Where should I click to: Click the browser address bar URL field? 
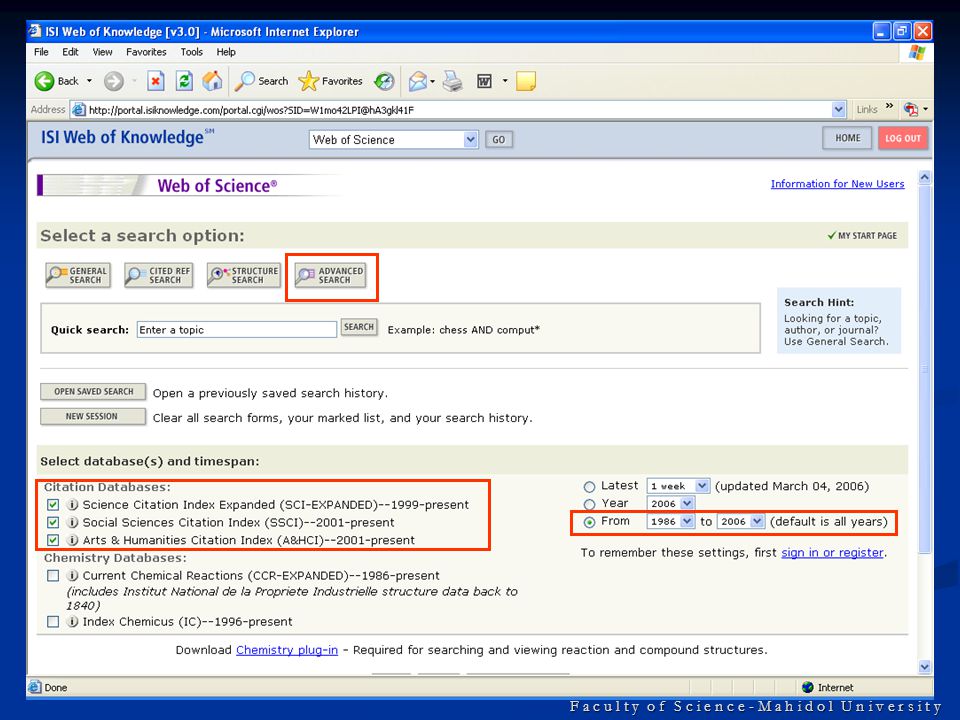[x=459, y=110]
